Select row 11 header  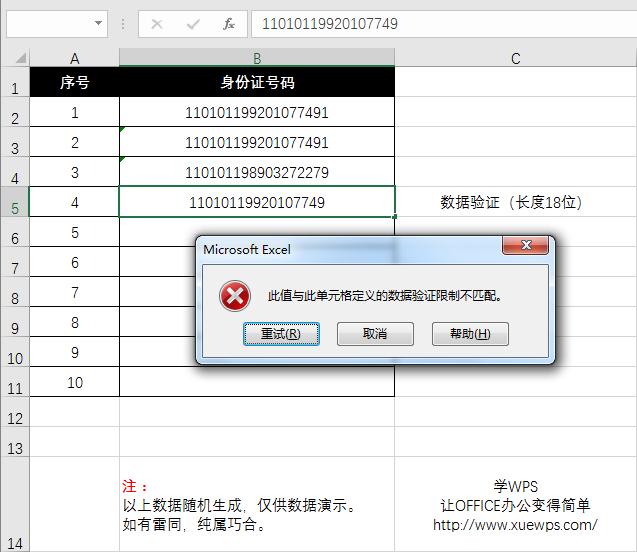[15, 382]
